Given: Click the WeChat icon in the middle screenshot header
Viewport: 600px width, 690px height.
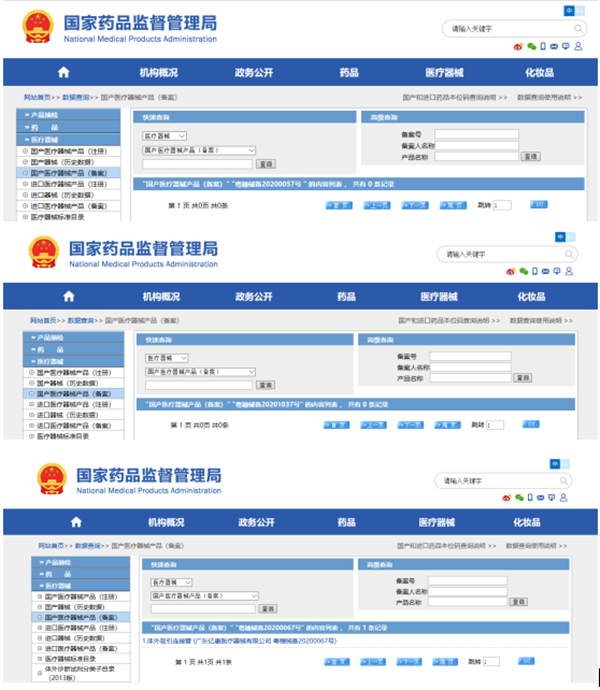Looking at the screenshot, I should tap(523, 271).
